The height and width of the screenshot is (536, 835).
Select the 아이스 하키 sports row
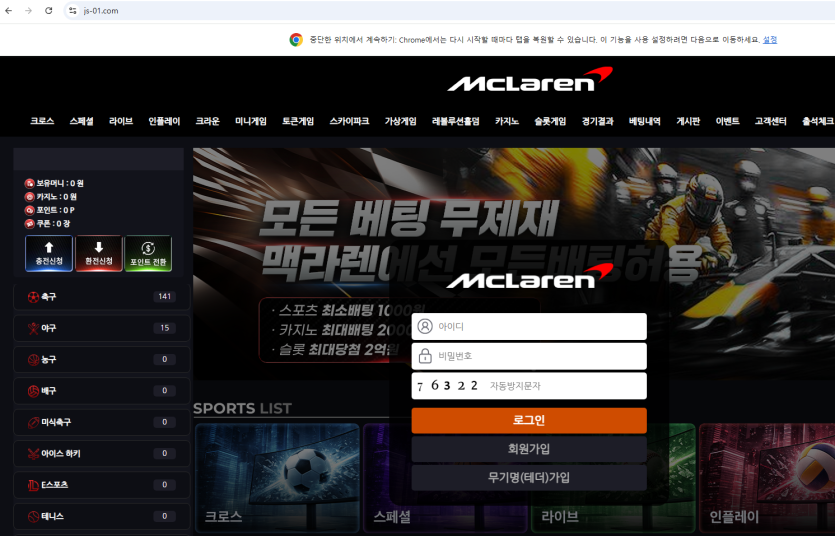pos(102,453)
